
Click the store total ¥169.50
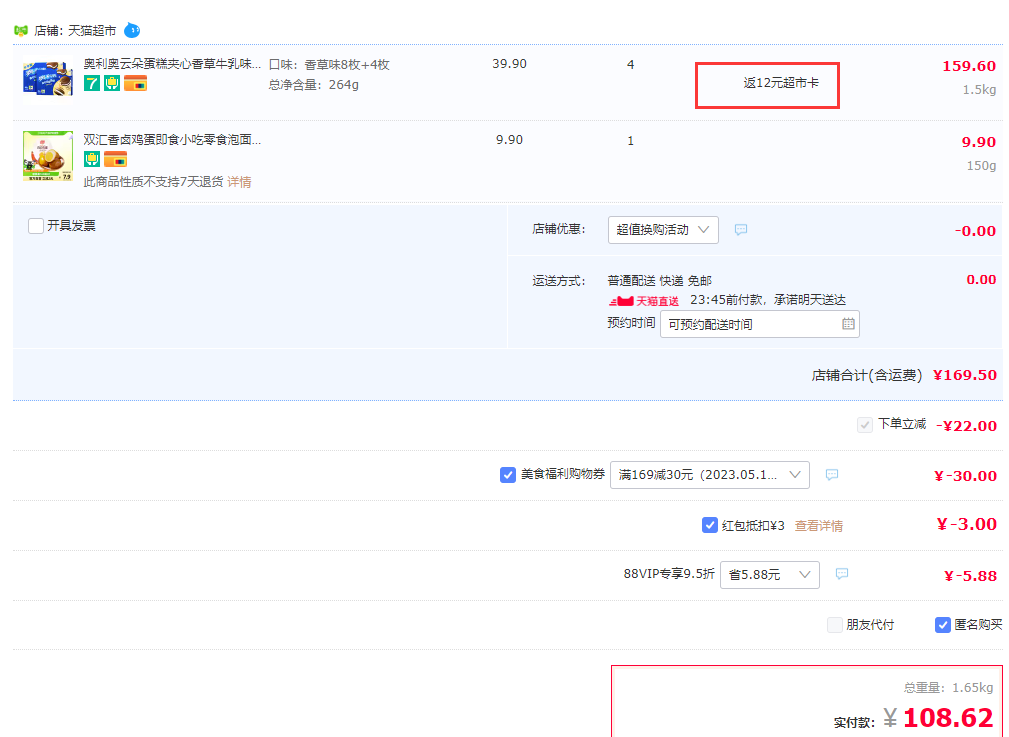(x=965, y=375)
